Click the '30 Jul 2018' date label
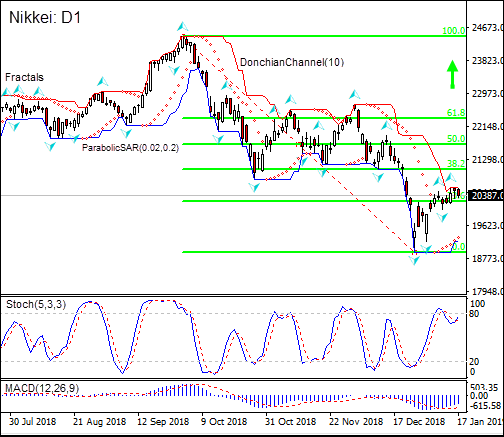 click(32, 421)
